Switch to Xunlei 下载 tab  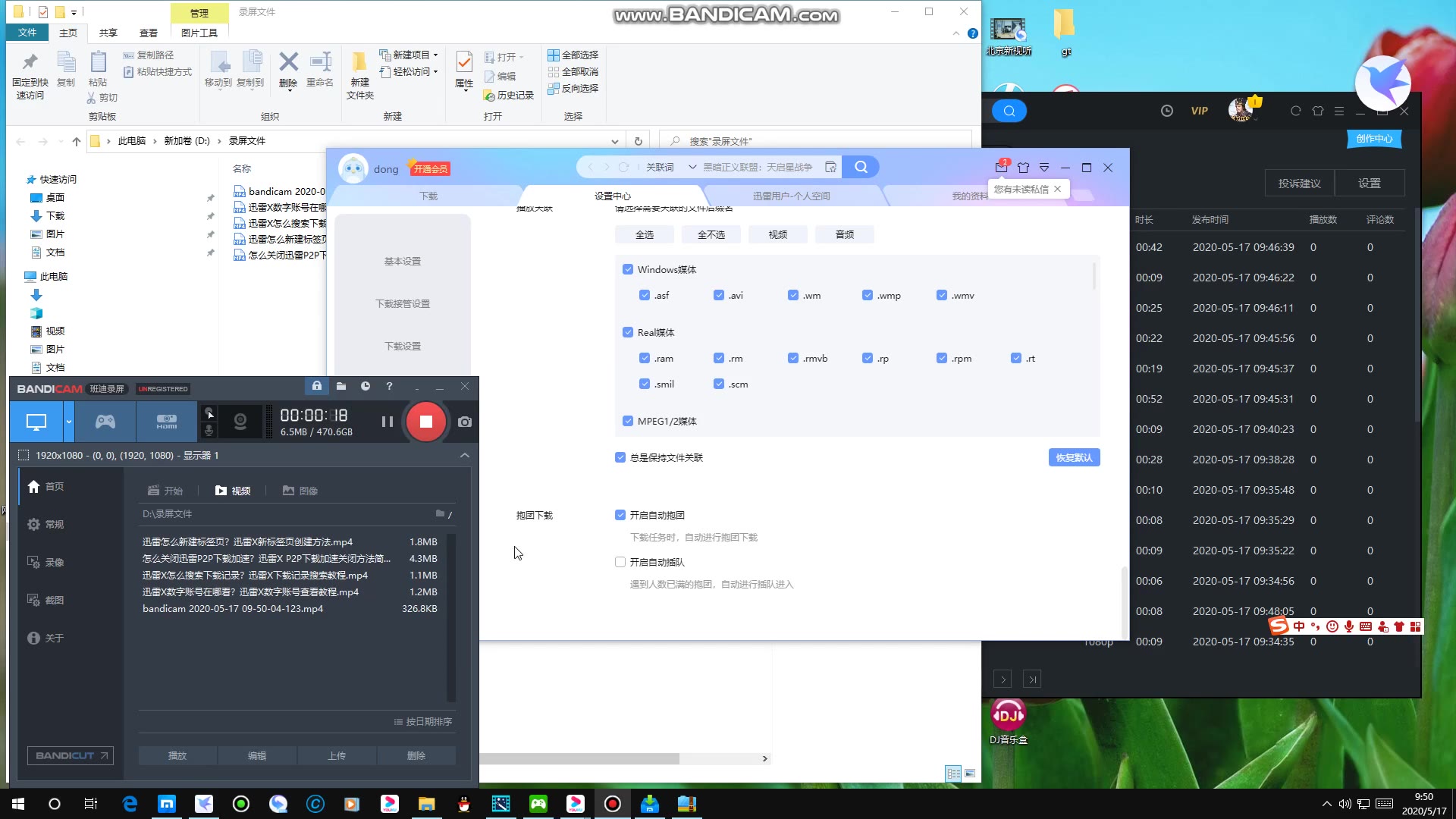pos(428,196)
